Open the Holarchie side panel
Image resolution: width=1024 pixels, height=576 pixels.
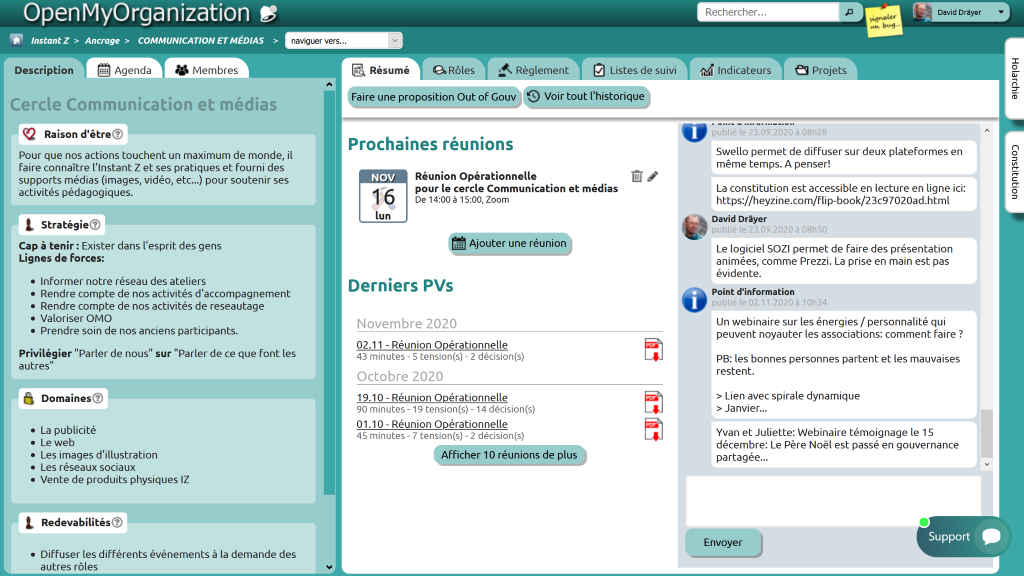(x=1014, y=78)
